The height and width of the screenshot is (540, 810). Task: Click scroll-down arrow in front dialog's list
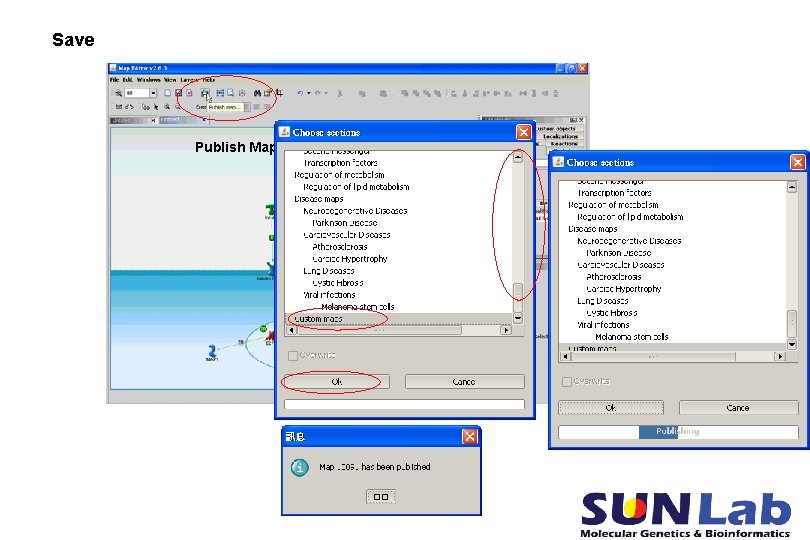(x=518, y=318)
